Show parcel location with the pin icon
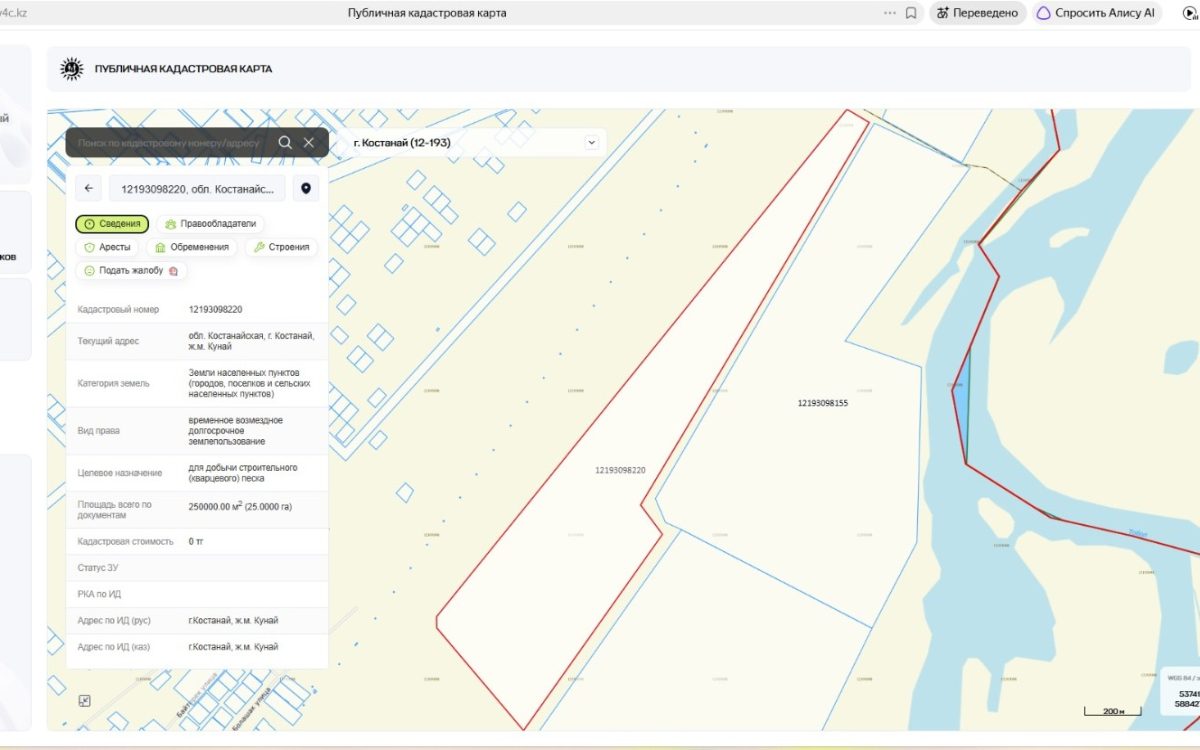 (306, 188)
